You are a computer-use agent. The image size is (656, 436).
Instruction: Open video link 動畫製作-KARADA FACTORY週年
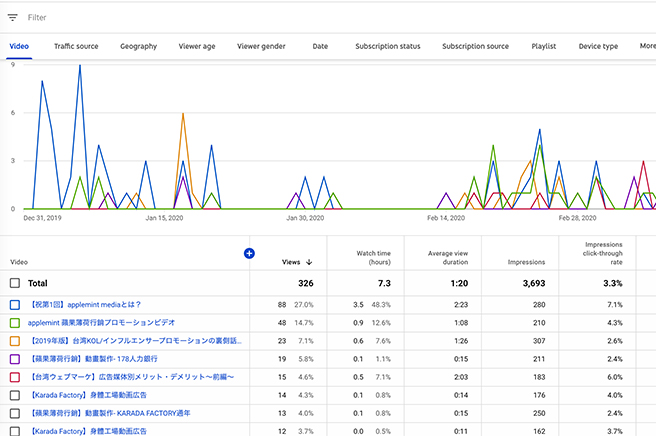tap(109, 413)
